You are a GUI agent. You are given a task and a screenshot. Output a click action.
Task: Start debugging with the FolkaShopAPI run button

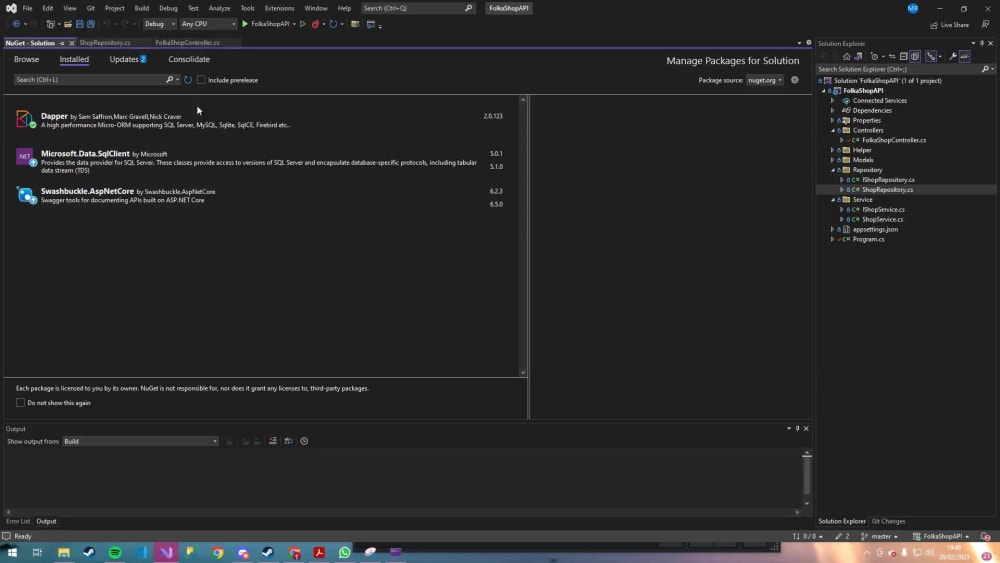[265, 24]
